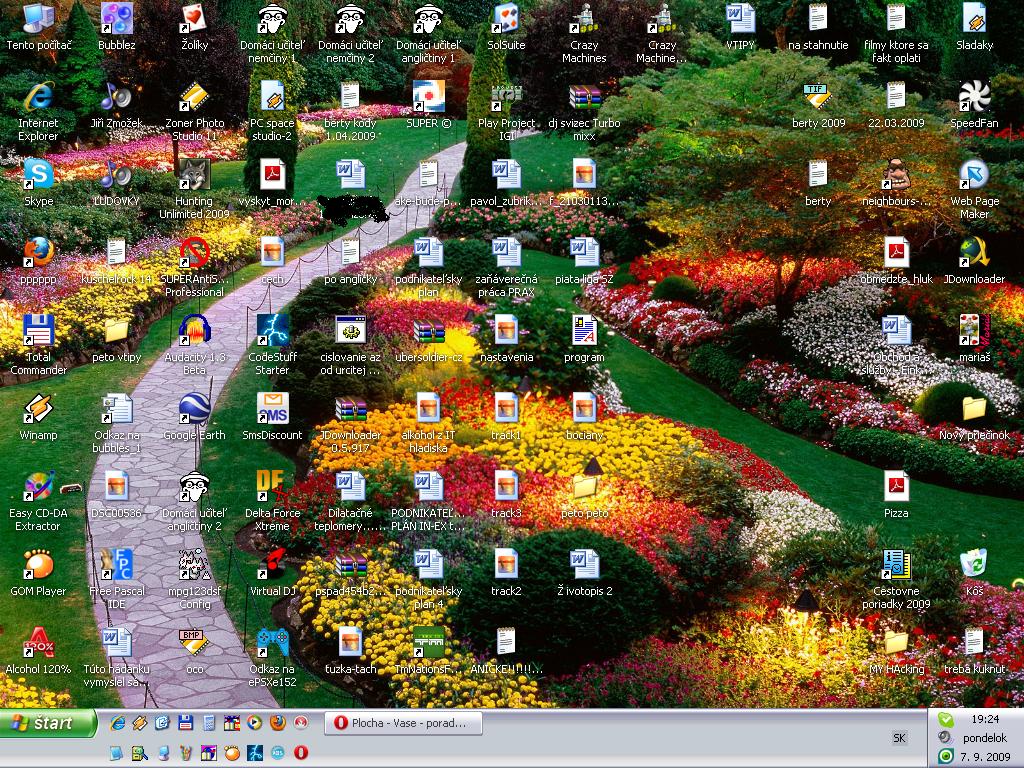
Task: Open the JDownloader shortcut at right
Action: [974, 252]
